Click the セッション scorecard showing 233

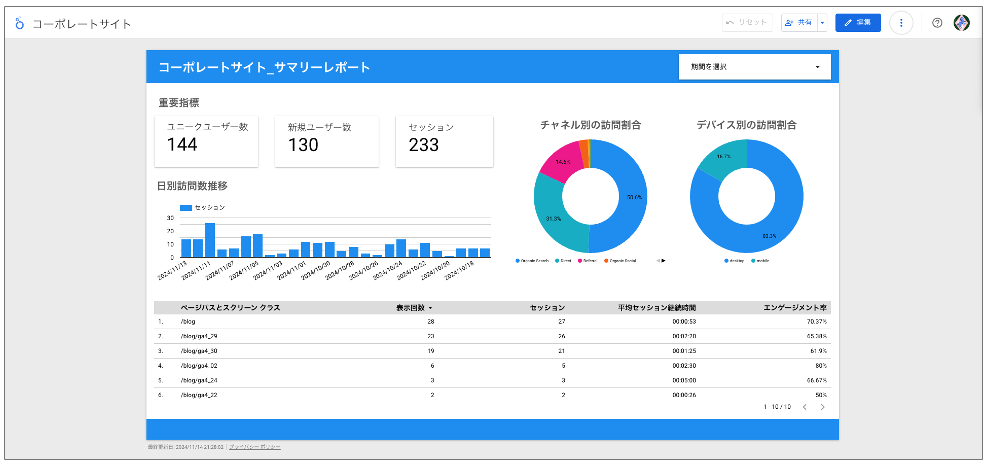tap(444, 141)
